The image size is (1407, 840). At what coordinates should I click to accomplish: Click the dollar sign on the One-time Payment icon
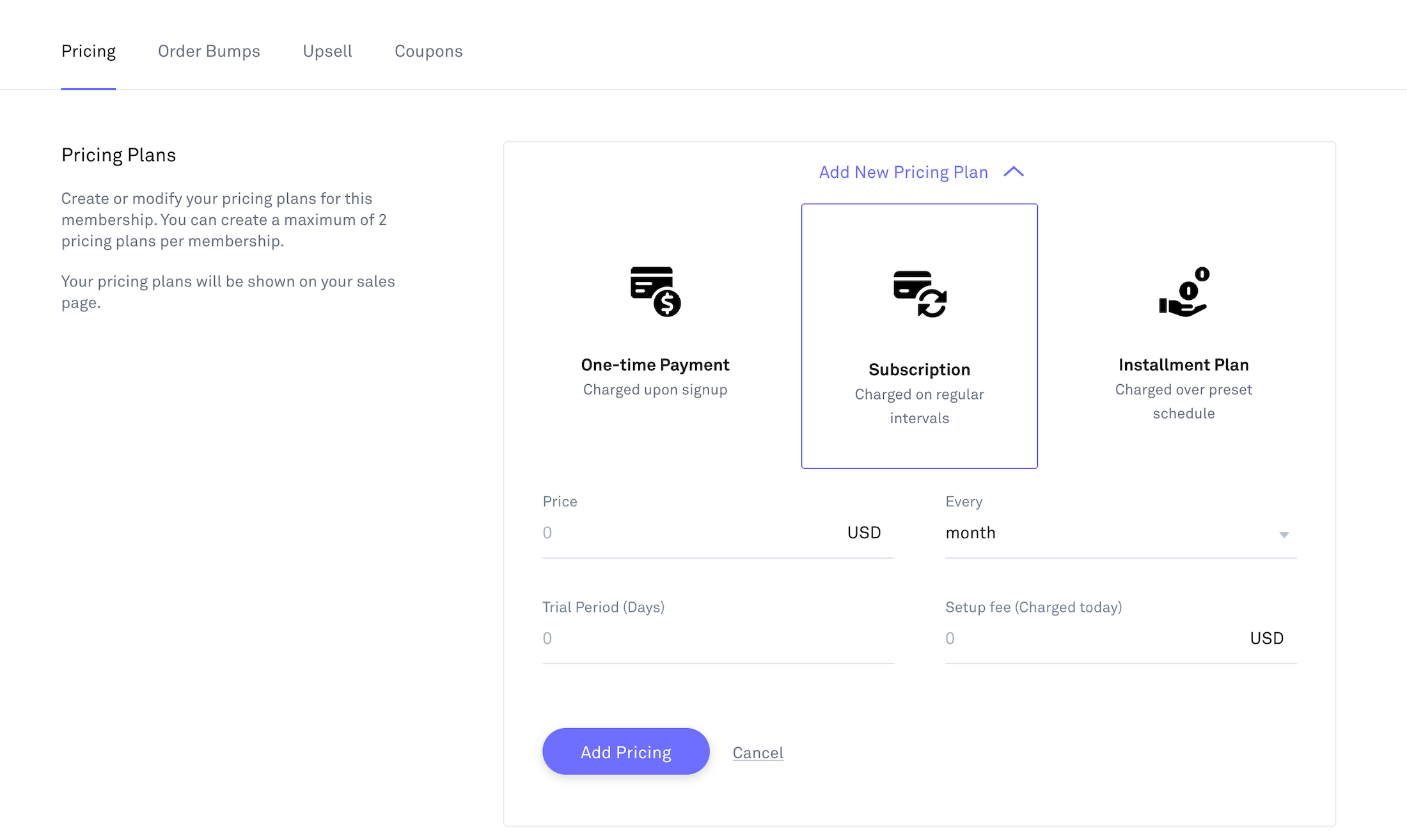point(668,305)
